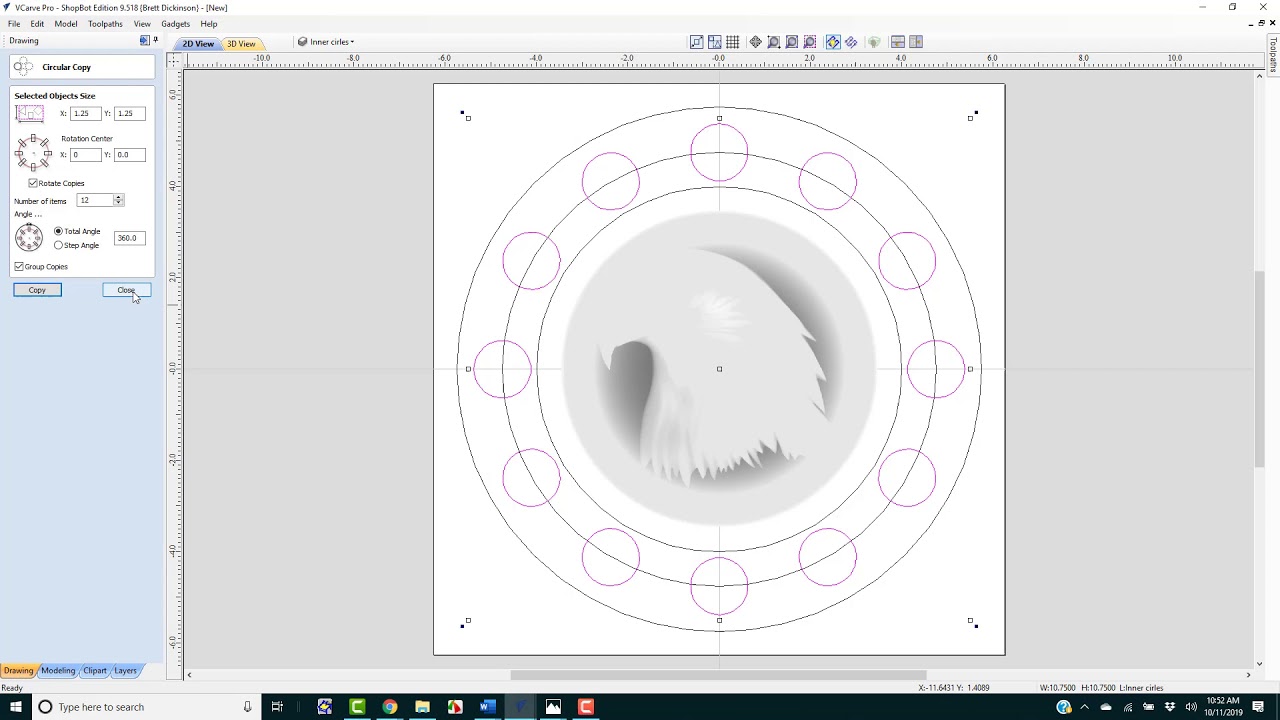
Task: Click the Copy button
Action: click(37, 290)
